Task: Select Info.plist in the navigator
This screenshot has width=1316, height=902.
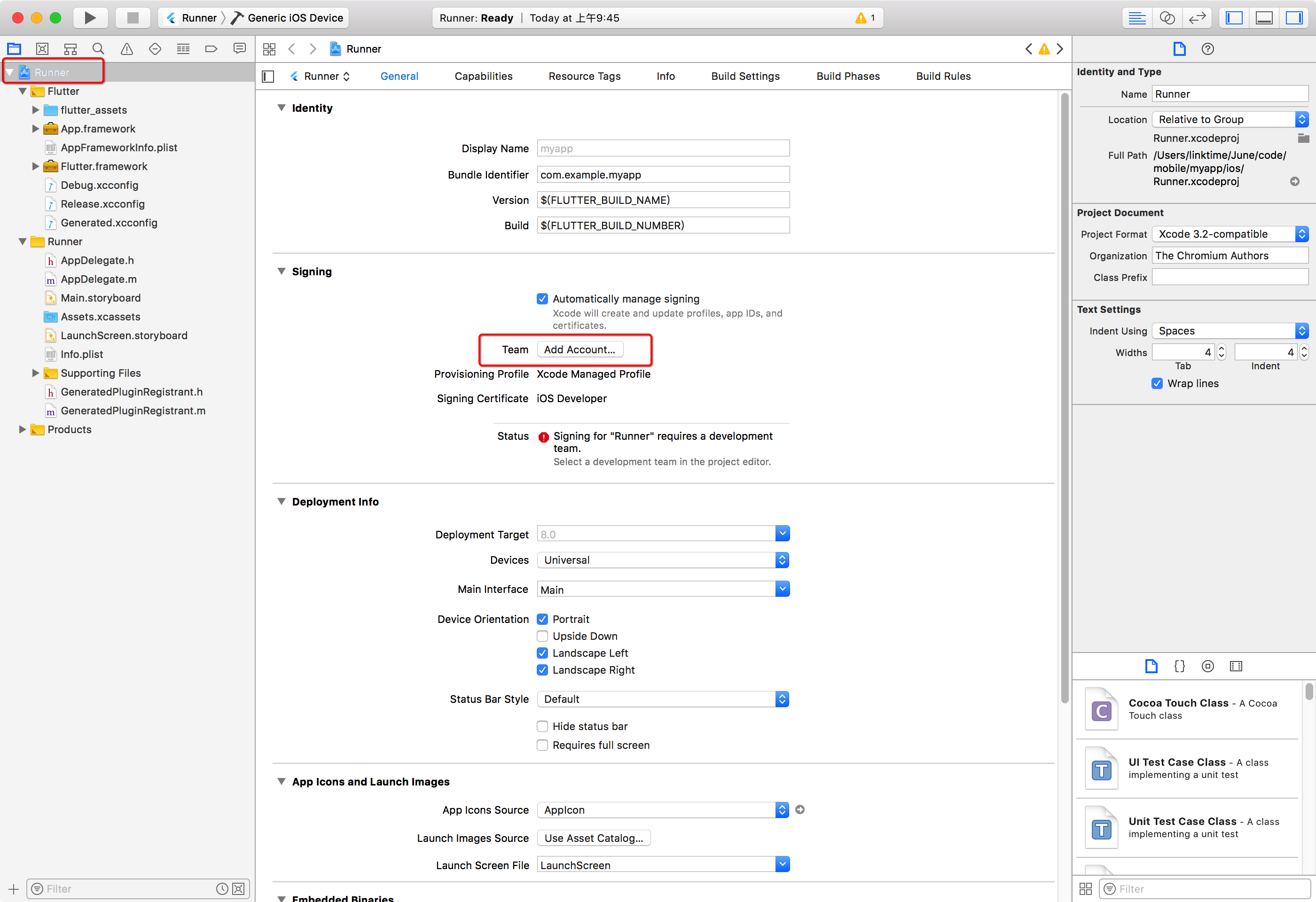Action: pos(81,354)
